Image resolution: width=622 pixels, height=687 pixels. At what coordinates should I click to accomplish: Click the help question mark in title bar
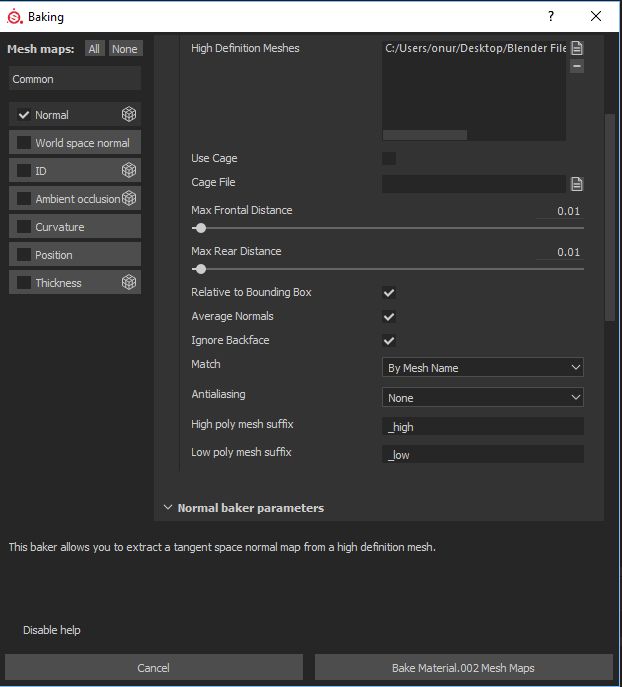click(x=551, y=16)
